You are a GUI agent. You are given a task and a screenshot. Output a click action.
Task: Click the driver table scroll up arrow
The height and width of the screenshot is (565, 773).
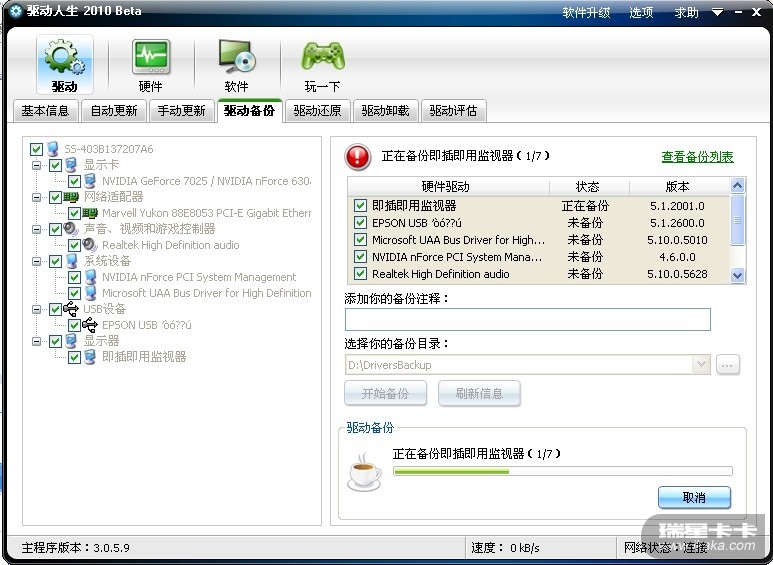coord(738,186)
